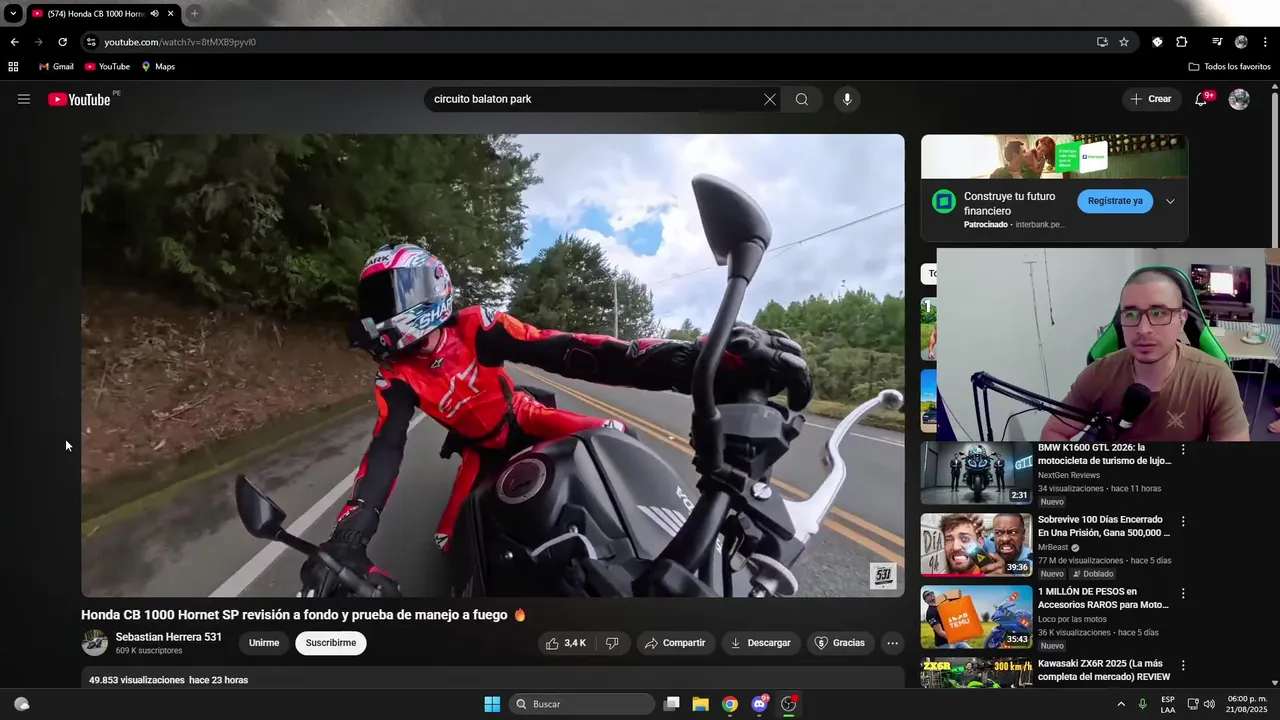1280x720 pixels.
Task: View site information icon in address bar
Action: [x=91, y=42]
